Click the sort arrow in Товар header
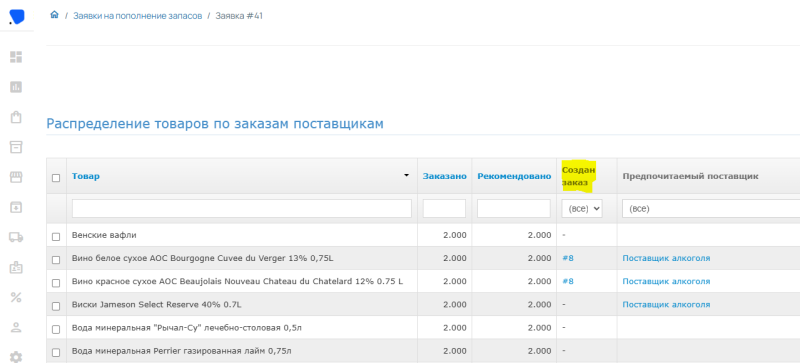The width and height of the screenshot is (800, 363). (x=407, y=175)
